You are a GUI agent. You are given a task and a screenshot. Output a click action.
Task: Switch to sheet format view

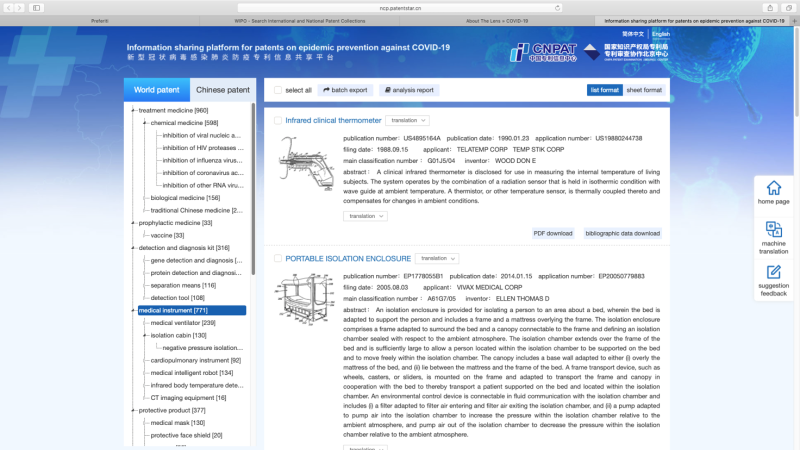[x=644, y=90]
